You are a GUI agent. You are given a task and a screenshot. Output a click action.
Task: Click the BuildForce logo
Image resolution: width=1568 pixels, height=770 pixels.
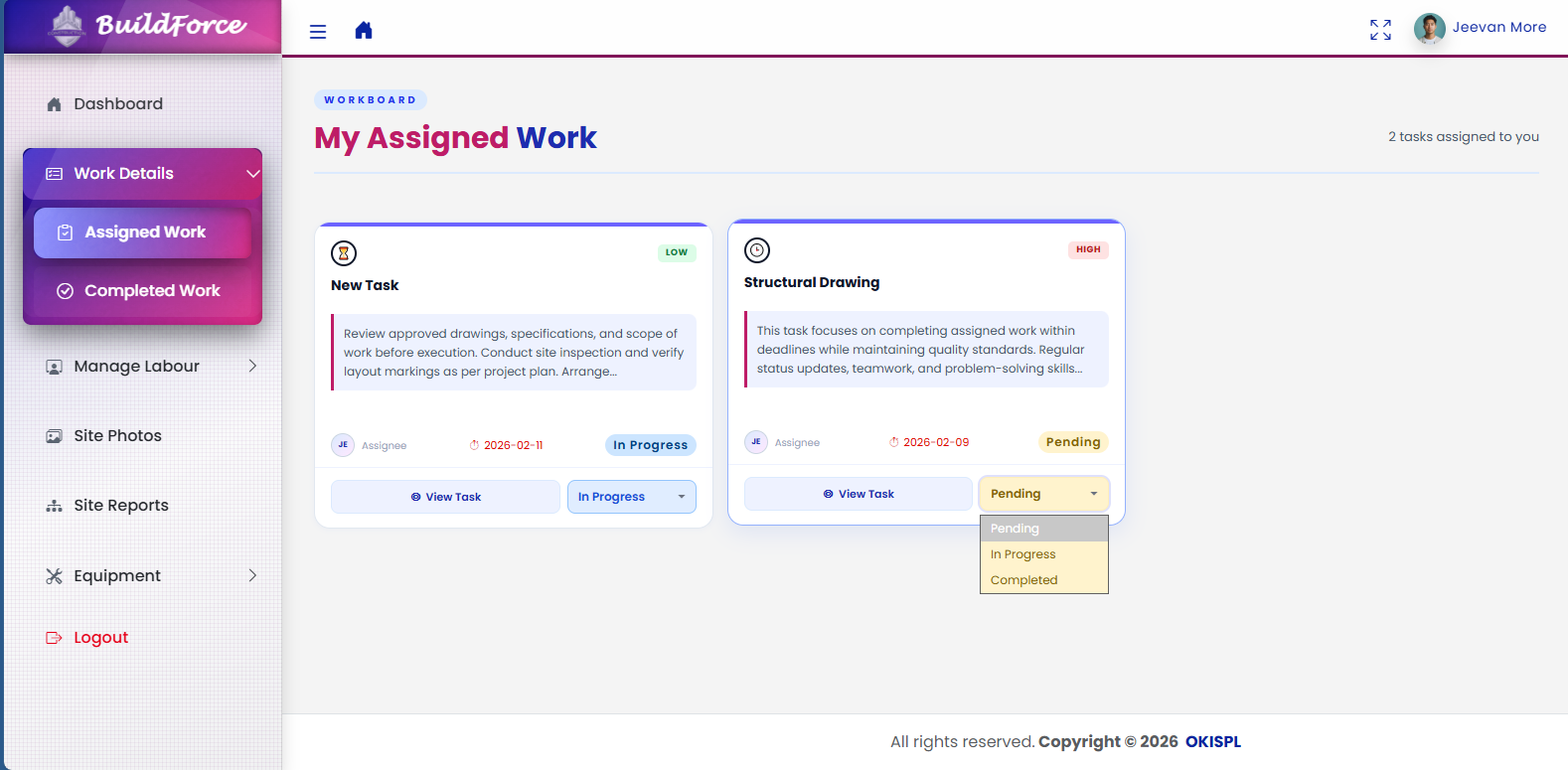(x=145, y=26)
